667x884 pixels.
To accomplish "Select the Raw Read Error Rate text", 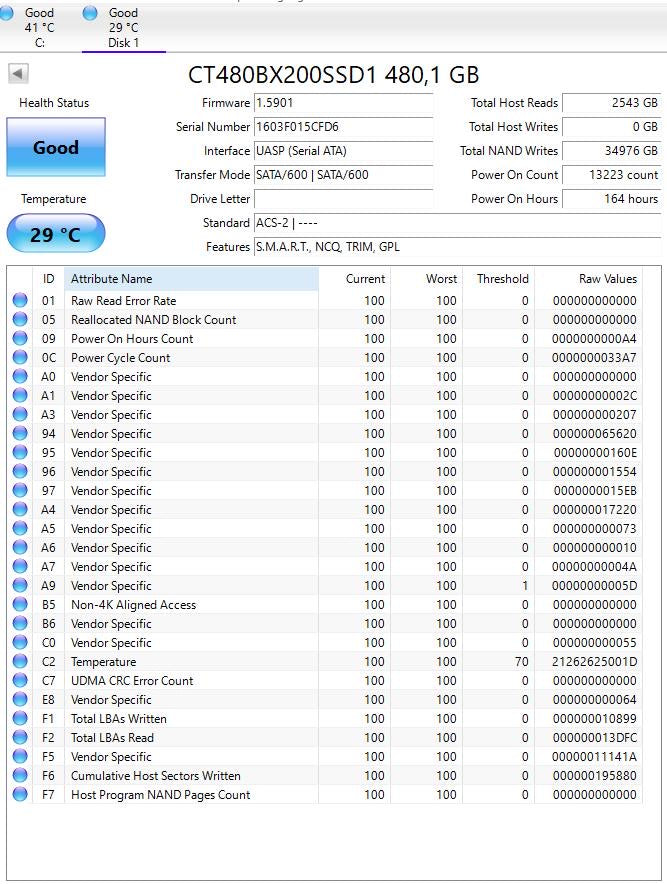I will [123, 300].
